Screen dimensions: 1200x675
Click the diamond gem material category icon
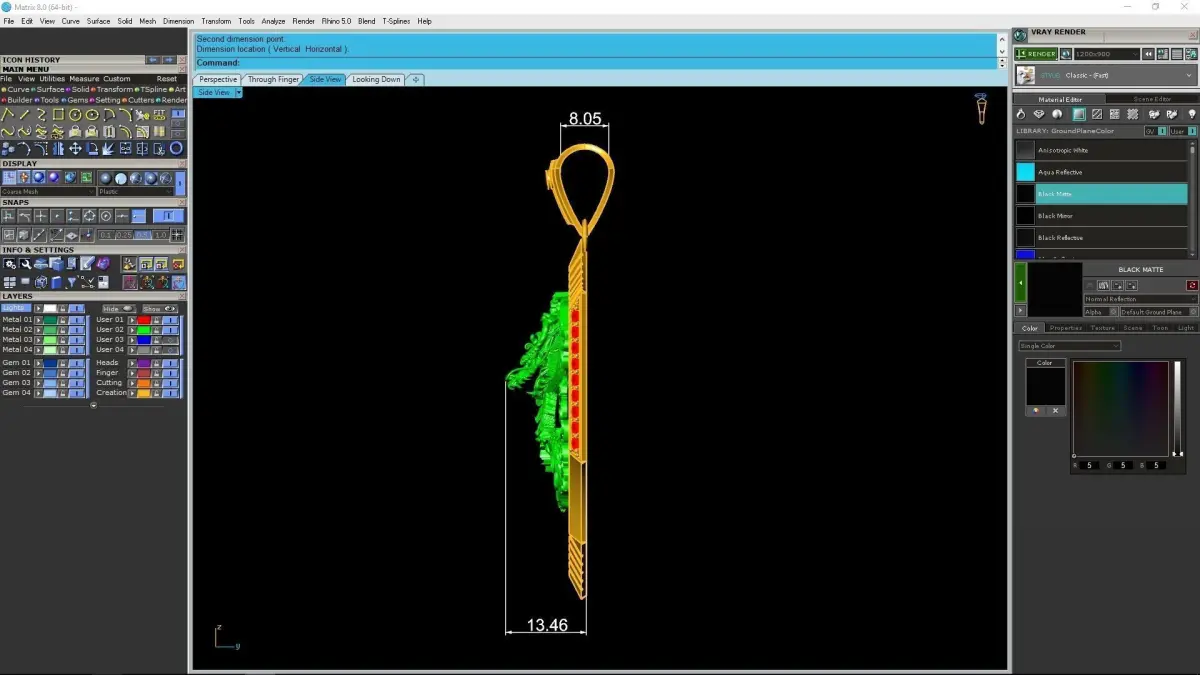point(1039,114)
